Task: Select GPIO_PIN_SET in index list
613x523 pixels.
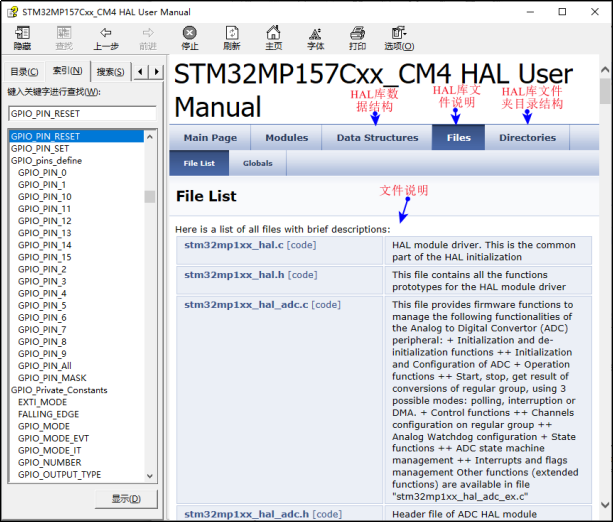Action: (x=40, y=149)
